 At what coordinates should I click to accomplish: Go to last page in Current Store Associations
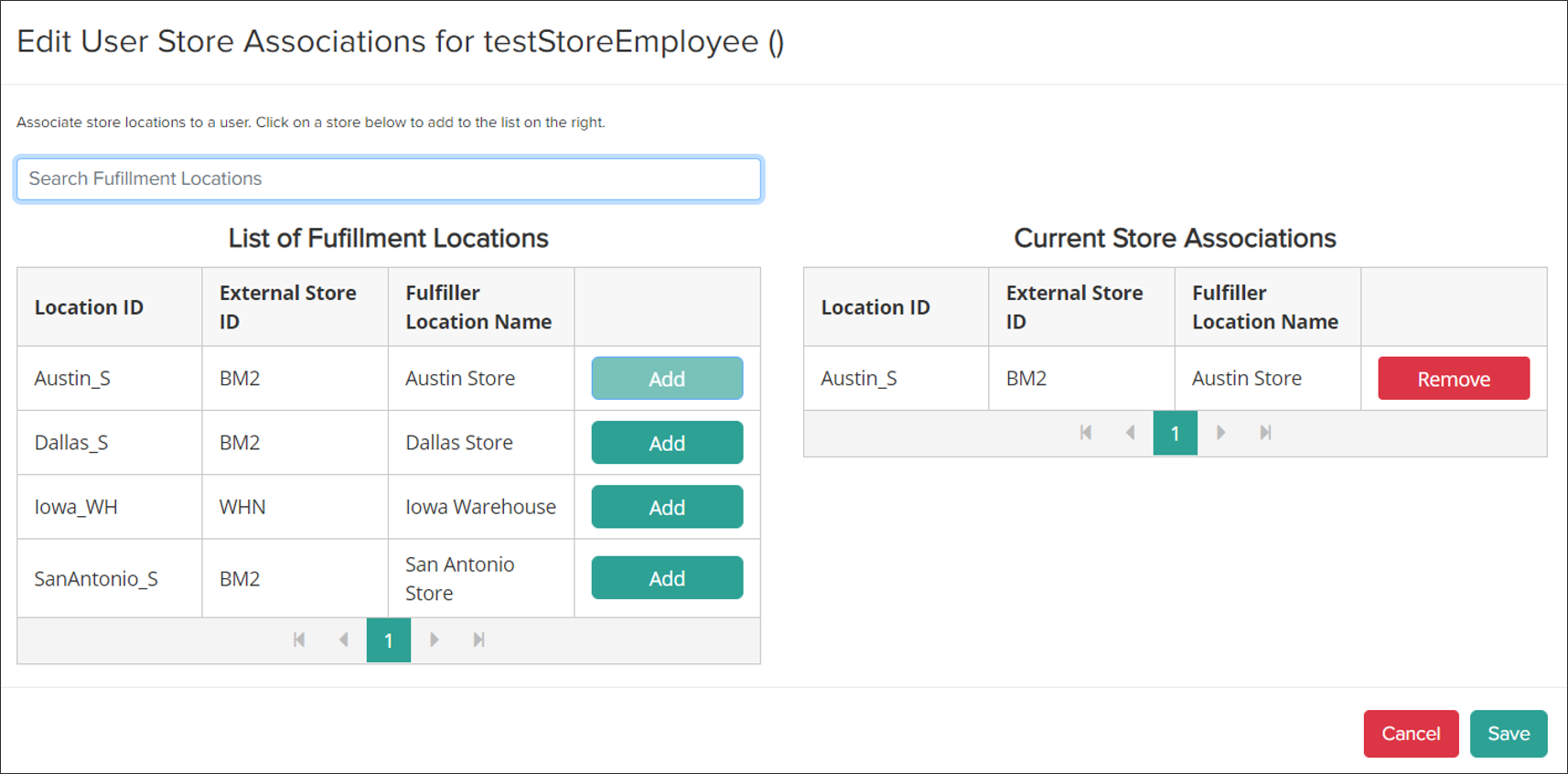[1265, 433]
